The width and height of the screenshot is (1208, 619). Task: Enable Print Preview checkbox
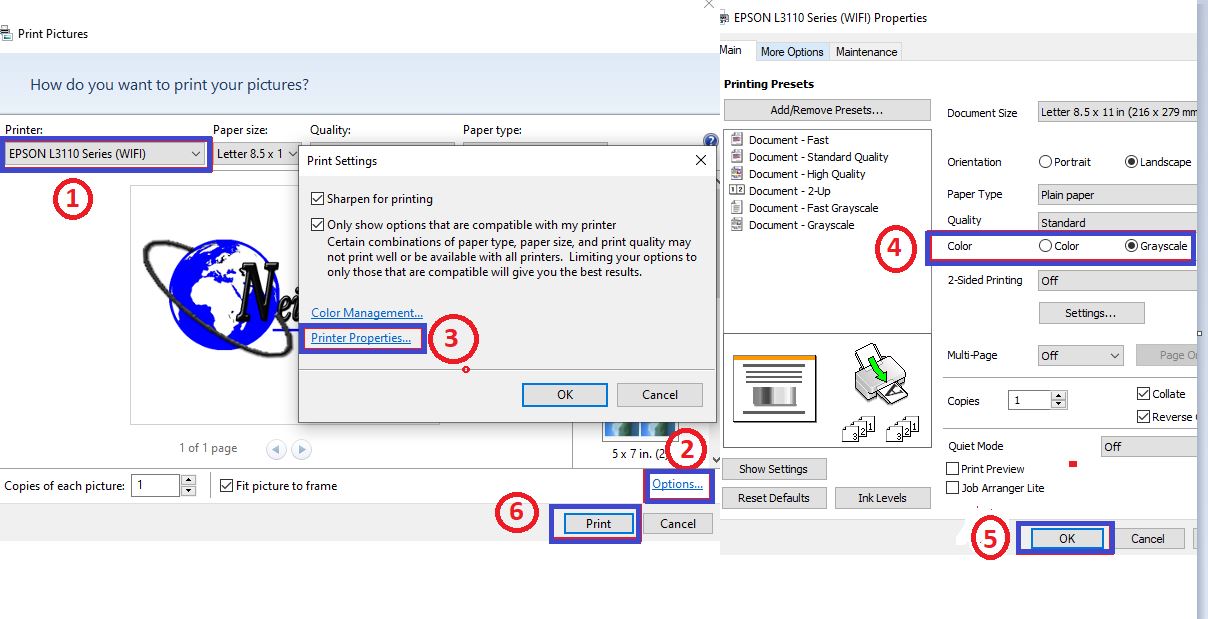pyautogui.click(x=953, y=469)
